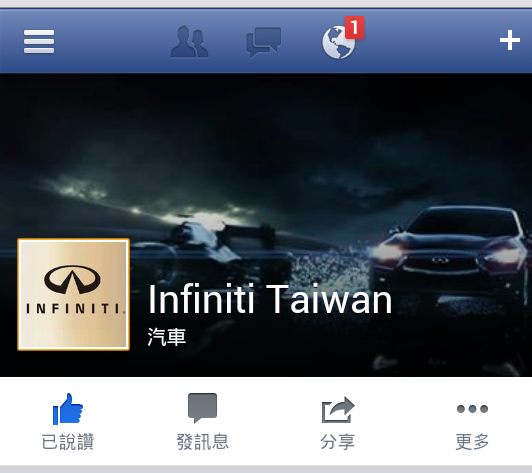Toggle the blue thumbs-up liked icon
Viewport: 532px width, 473px height.
[68, 409]
